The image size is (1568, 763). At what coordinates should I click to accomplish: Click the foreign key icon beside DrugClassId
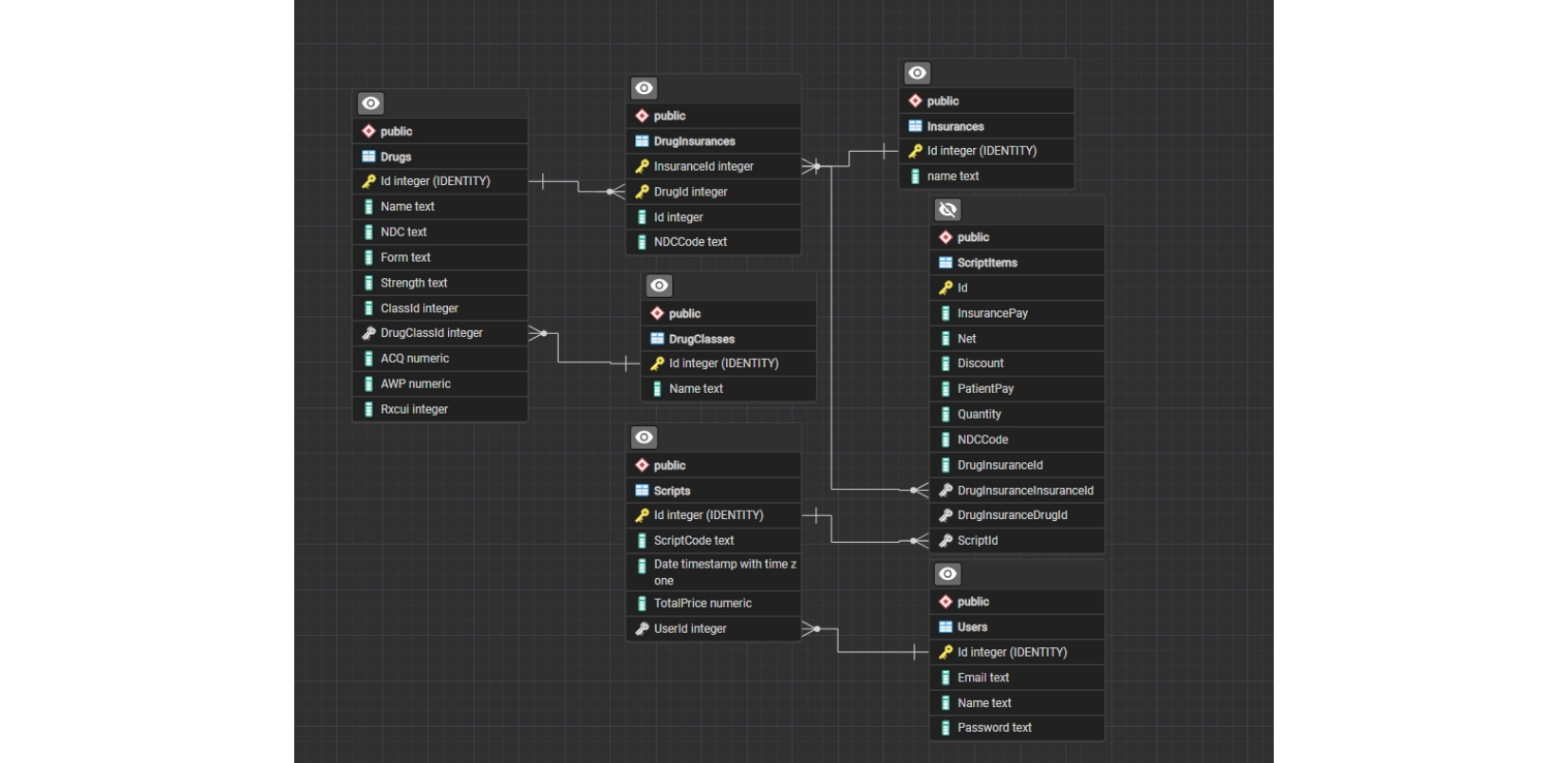click(x=368, y=333)
